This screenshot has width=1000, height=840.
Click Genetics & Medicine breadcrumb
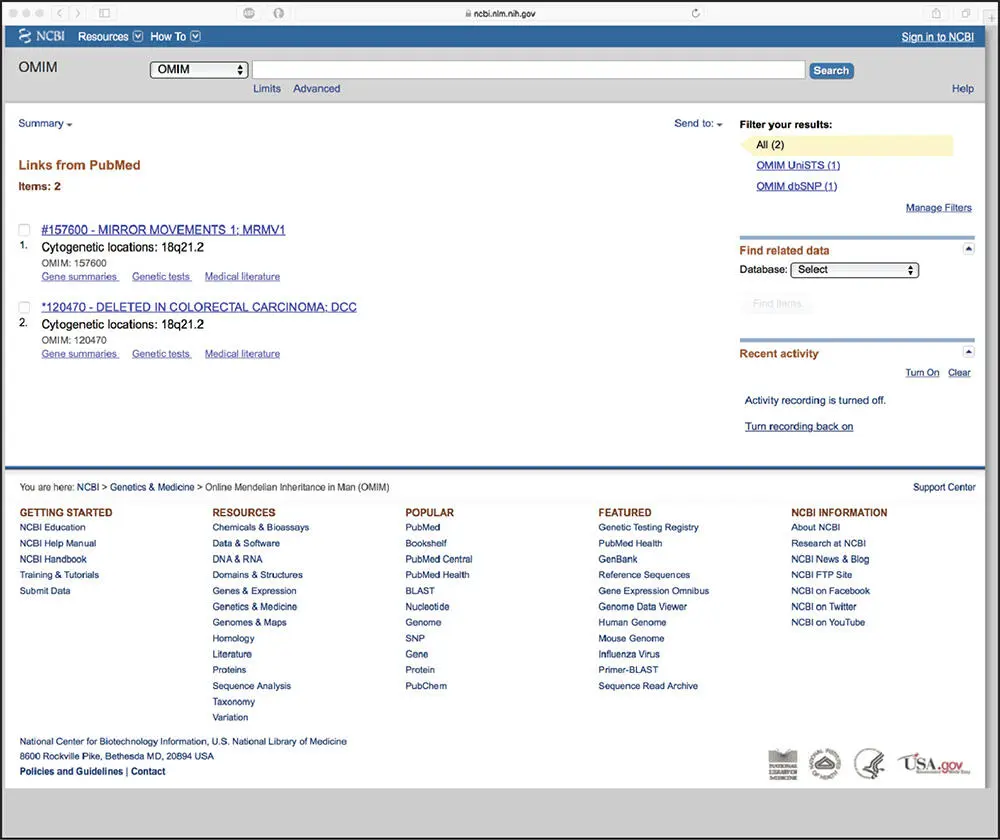pyautogui.click(x=152, y=487)
